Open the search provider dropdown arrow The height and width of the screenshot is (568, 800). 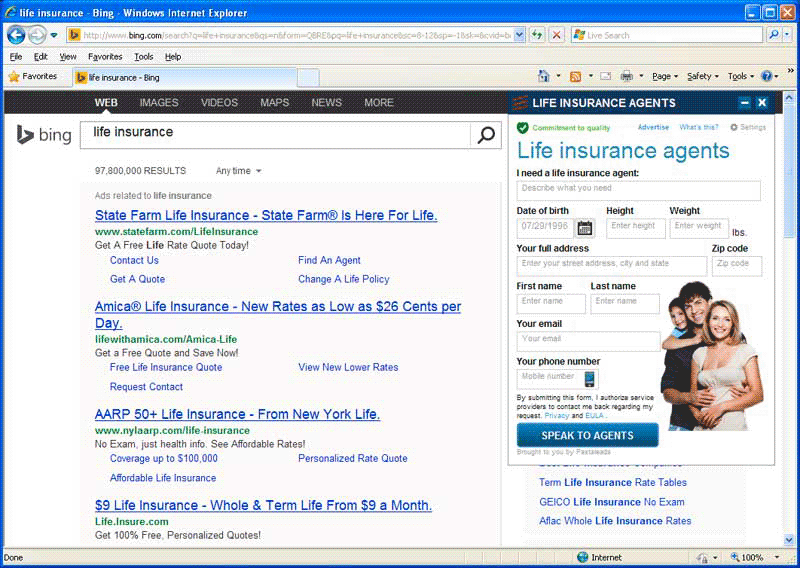(787, 35)
